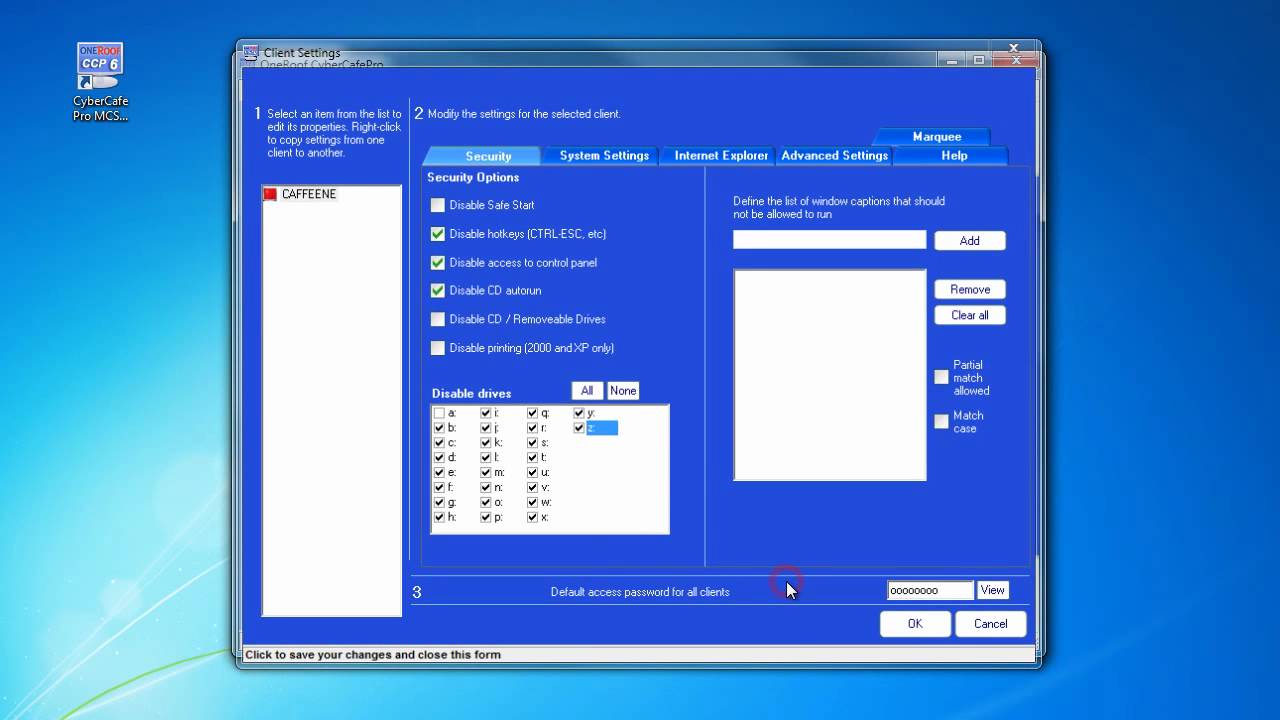Uncheck Disable CD autorun option
Image resolution: width=1280 pixels, height=720 pixels.
click(x=438, y=291)
